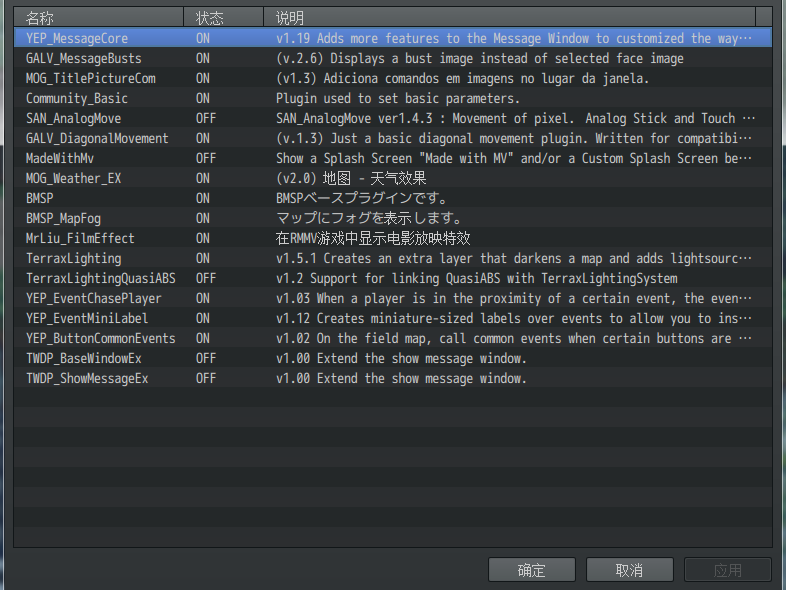Screen dimensions: 786x590
Task: Select the BMSP_MapFog plugin name
Action: [63, 219]
